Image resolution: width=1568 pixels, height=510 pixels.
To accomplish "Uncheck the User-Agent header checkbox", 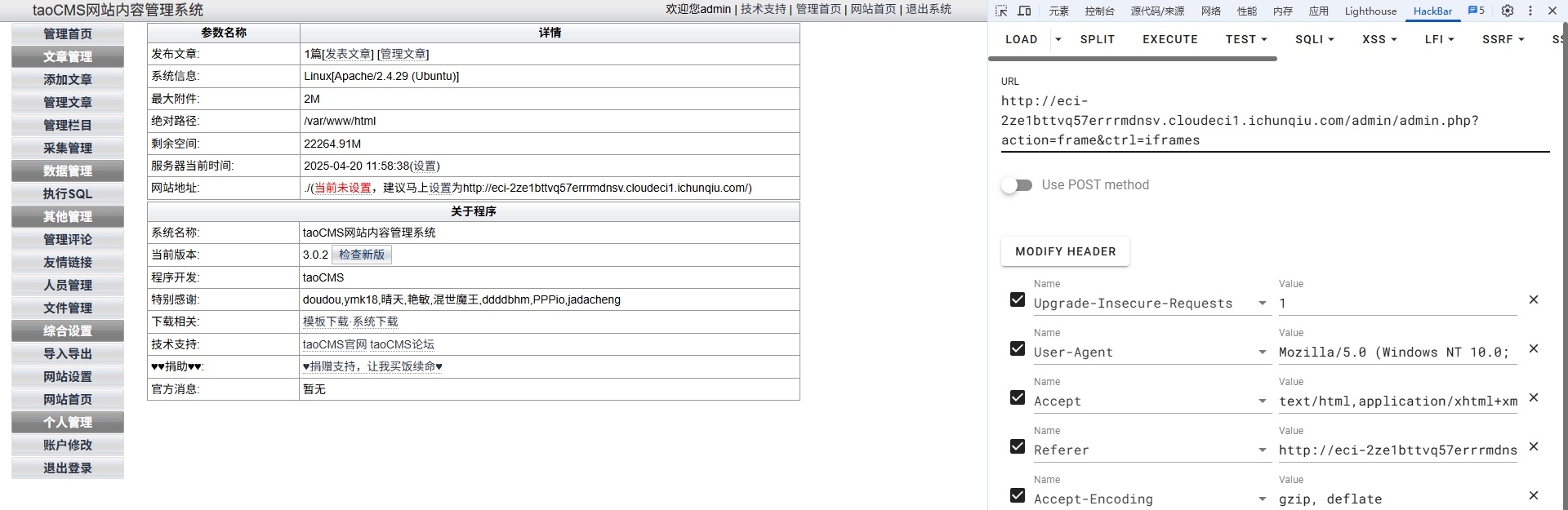I will [1018, 348].
